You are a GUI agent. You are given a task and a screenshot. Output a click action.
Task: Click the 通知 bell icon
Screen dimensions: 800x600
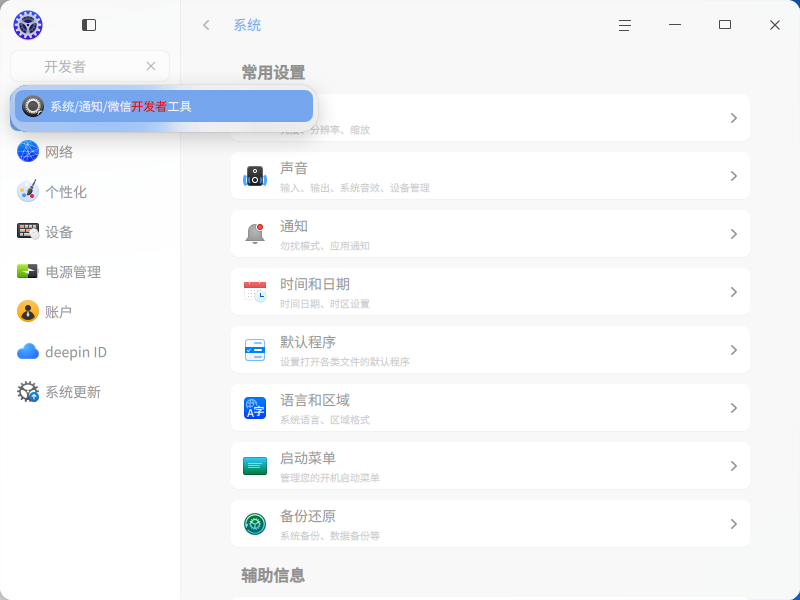(255, 234)
